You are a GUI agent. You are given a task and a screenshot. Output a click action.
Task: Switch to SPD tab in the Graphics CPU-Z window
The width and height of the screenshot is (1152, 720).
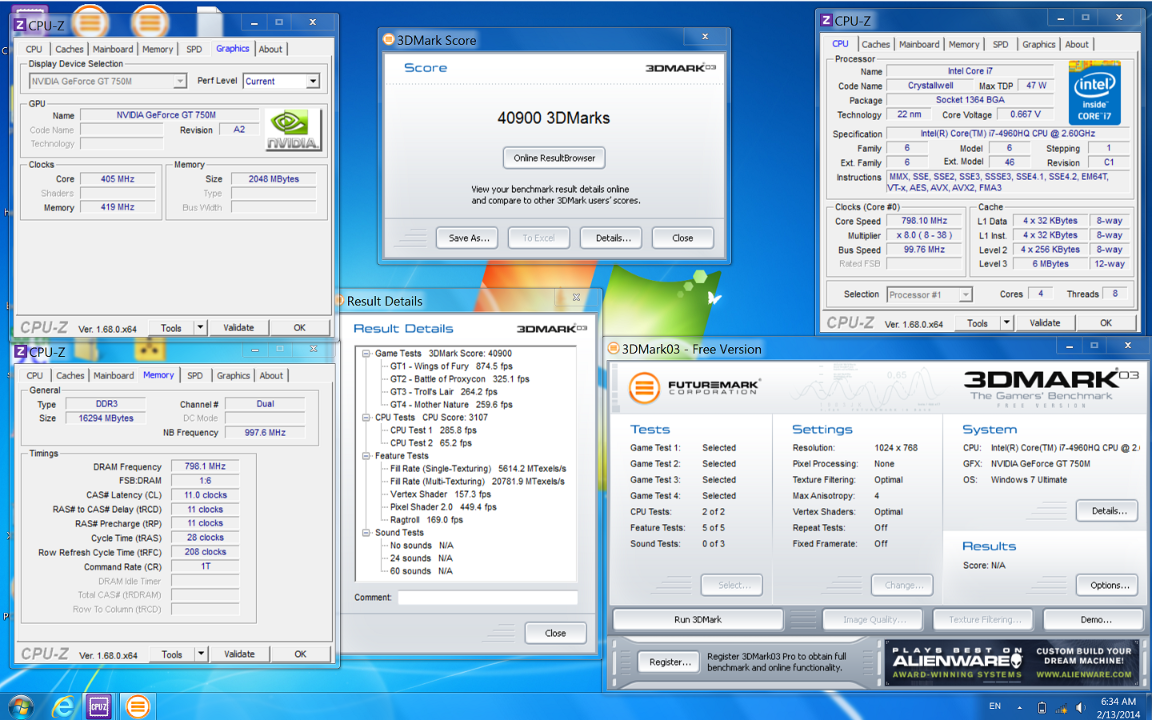194,49
